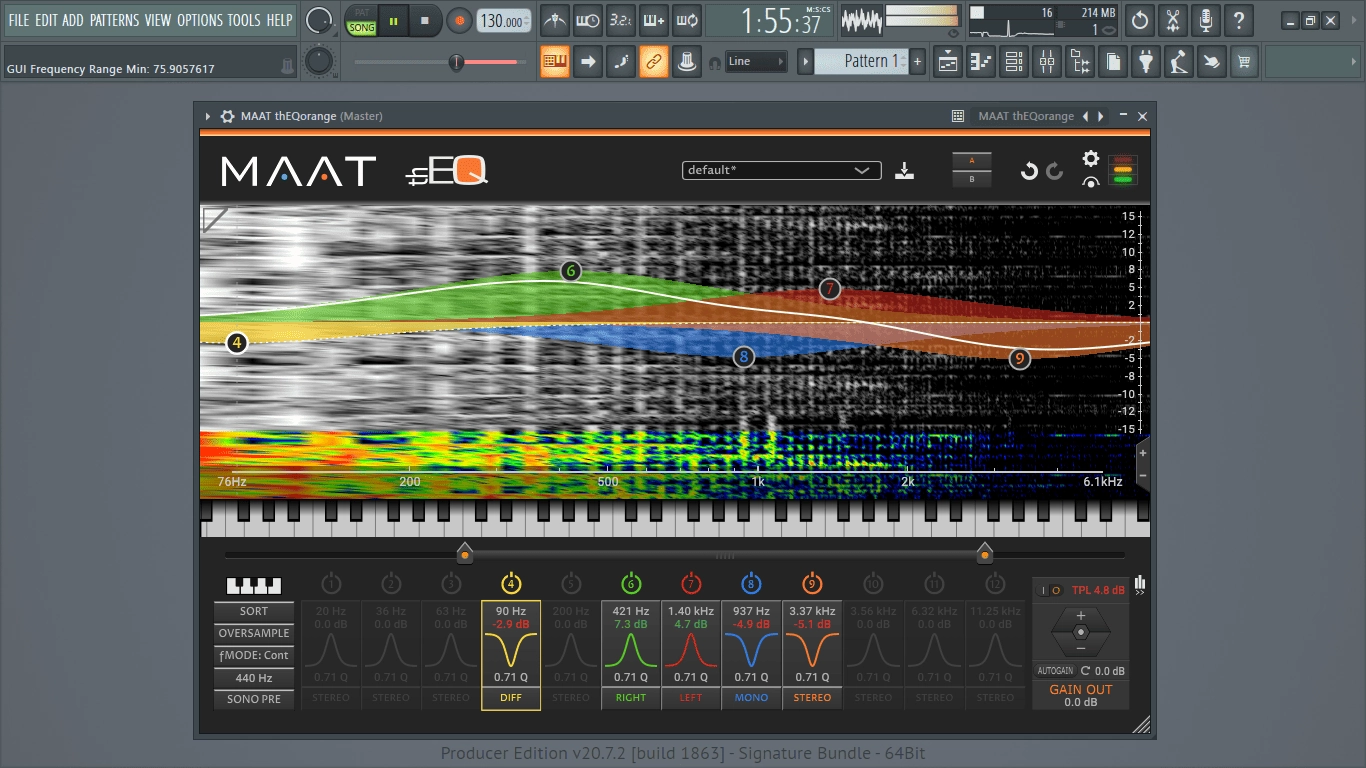Toggle band 6 power button

pos(631,584)
